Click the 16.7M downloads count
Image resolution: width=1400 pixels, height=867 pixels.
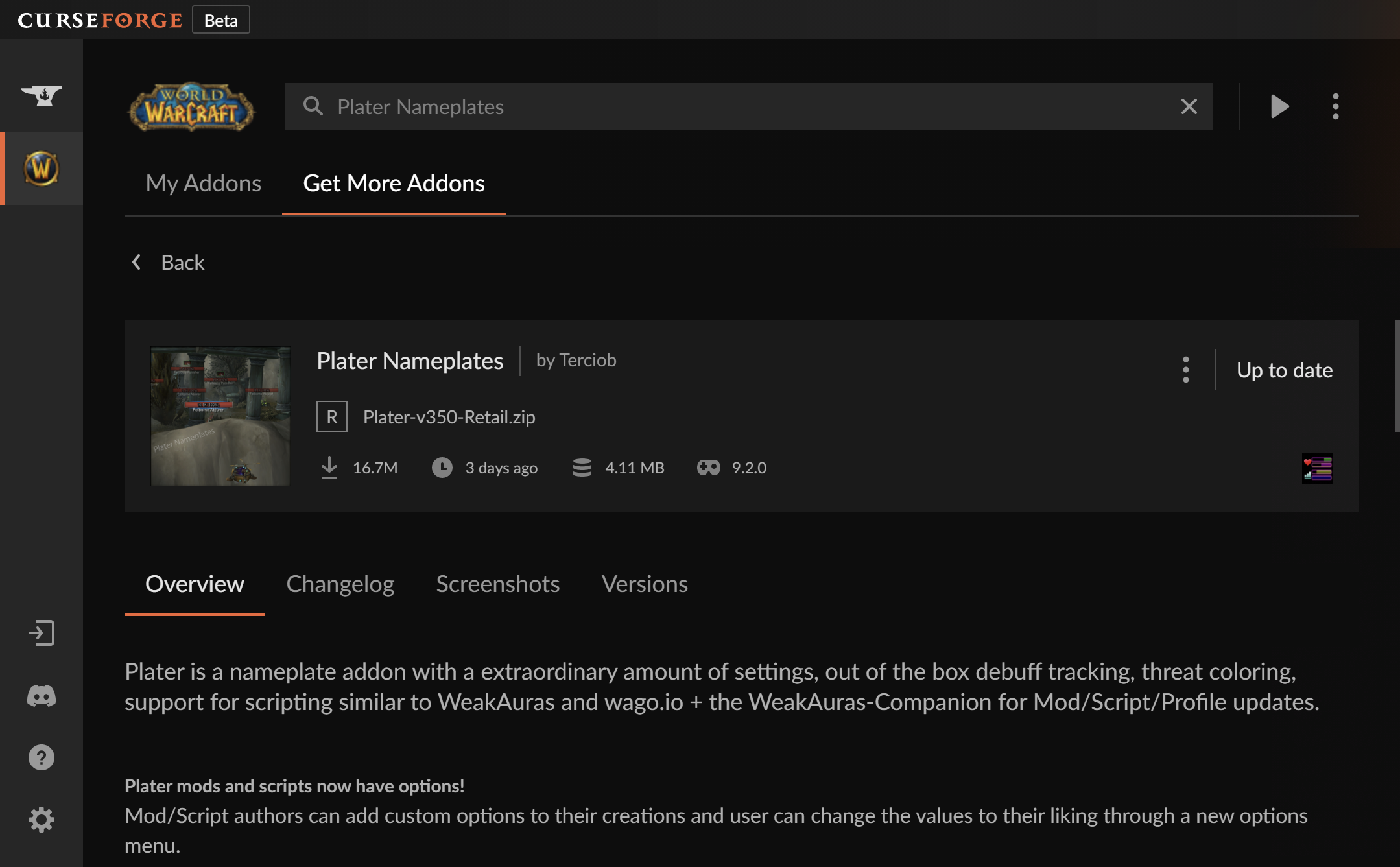tap(375, 468)
